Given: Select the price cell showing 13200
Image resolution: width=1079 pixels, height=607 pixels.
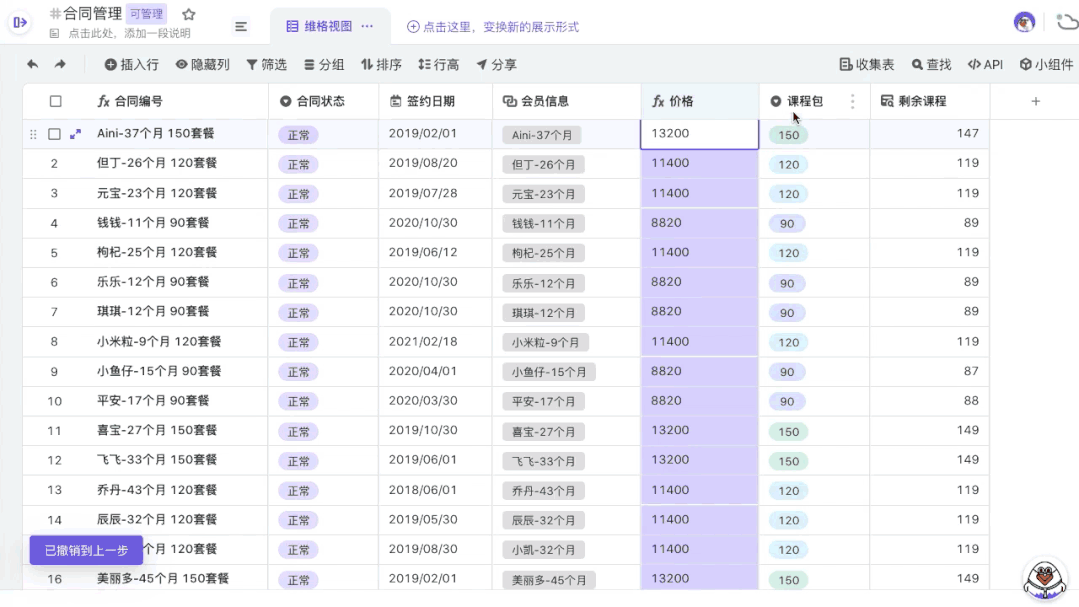Looking at the screenshot, I should 700,133.
